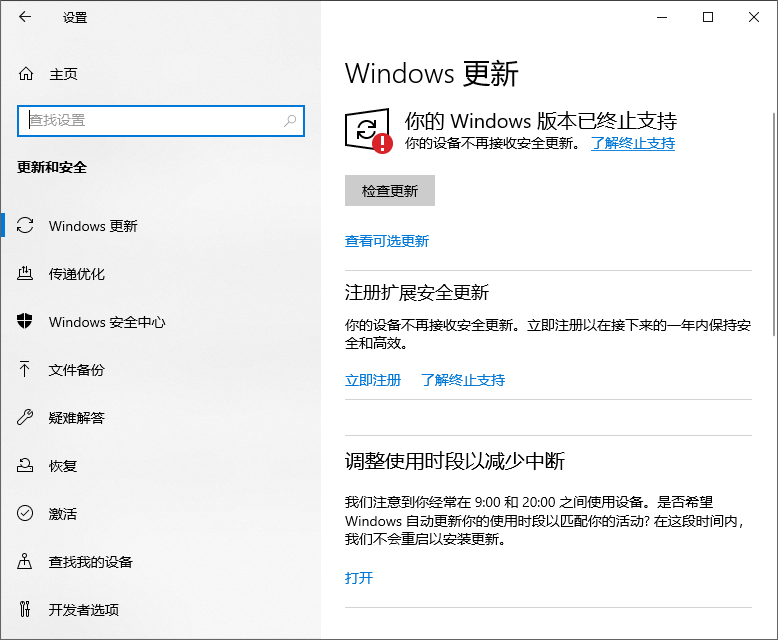This screenshot has height=640, width=778.
Task: Click the 查找我的设备 locator icon
Action: point(25,561)
